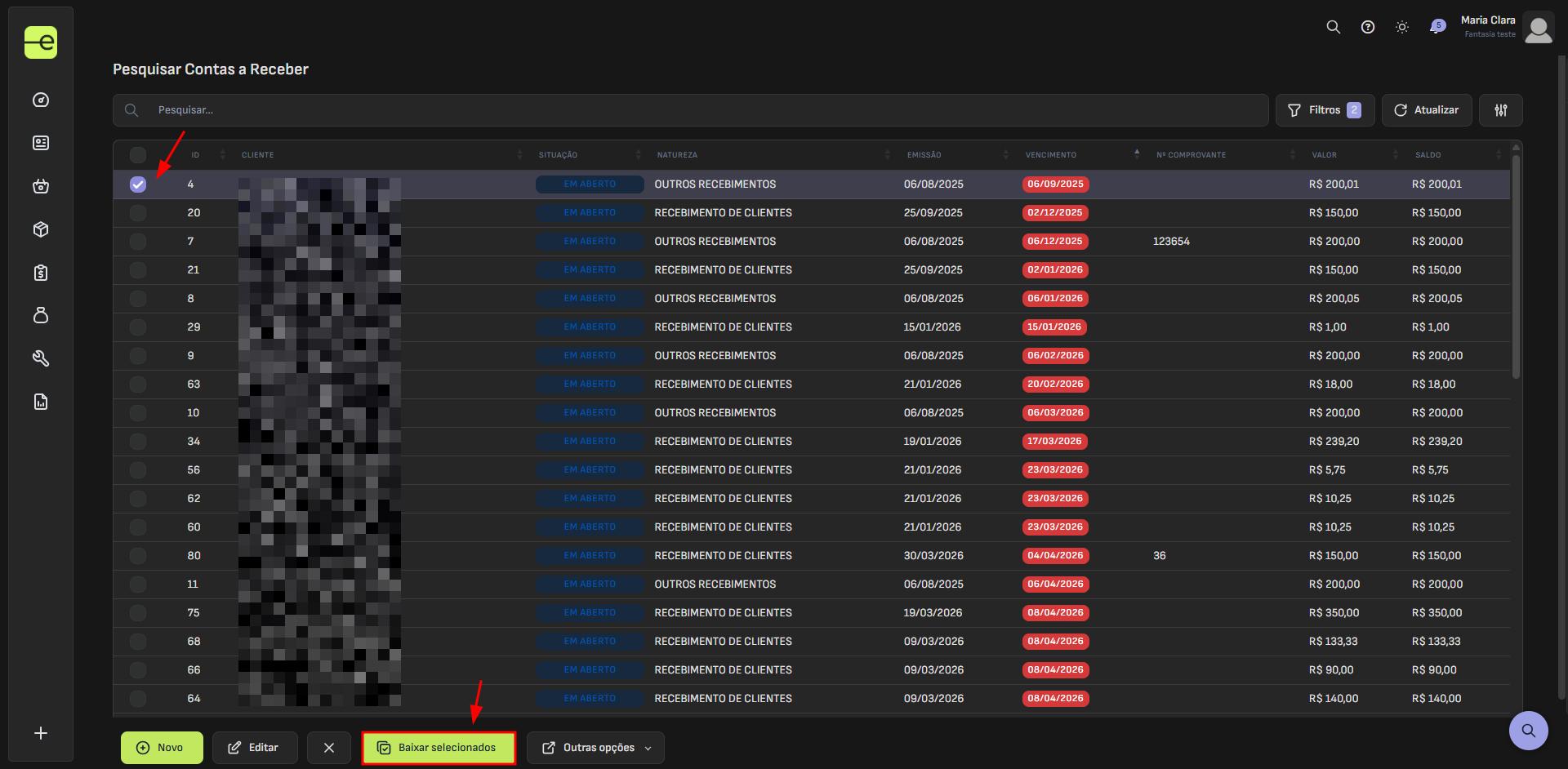Check the checkbox for ID 29

[138, 327]
